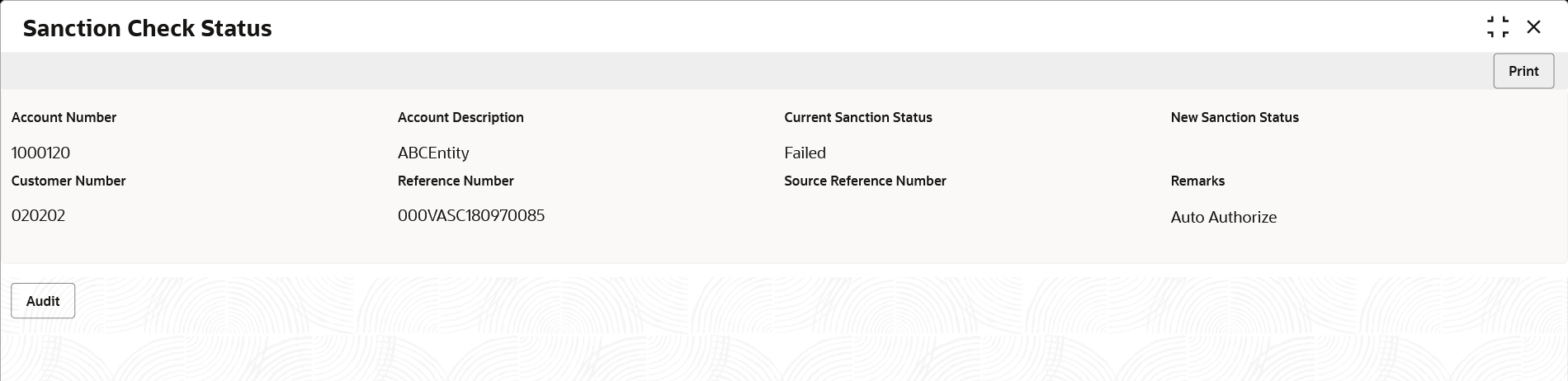Image resolution: width=1568 pixels, height=381 pixels.
Task: Collapse the window using the minimize icon
Action: point(1498,27)
